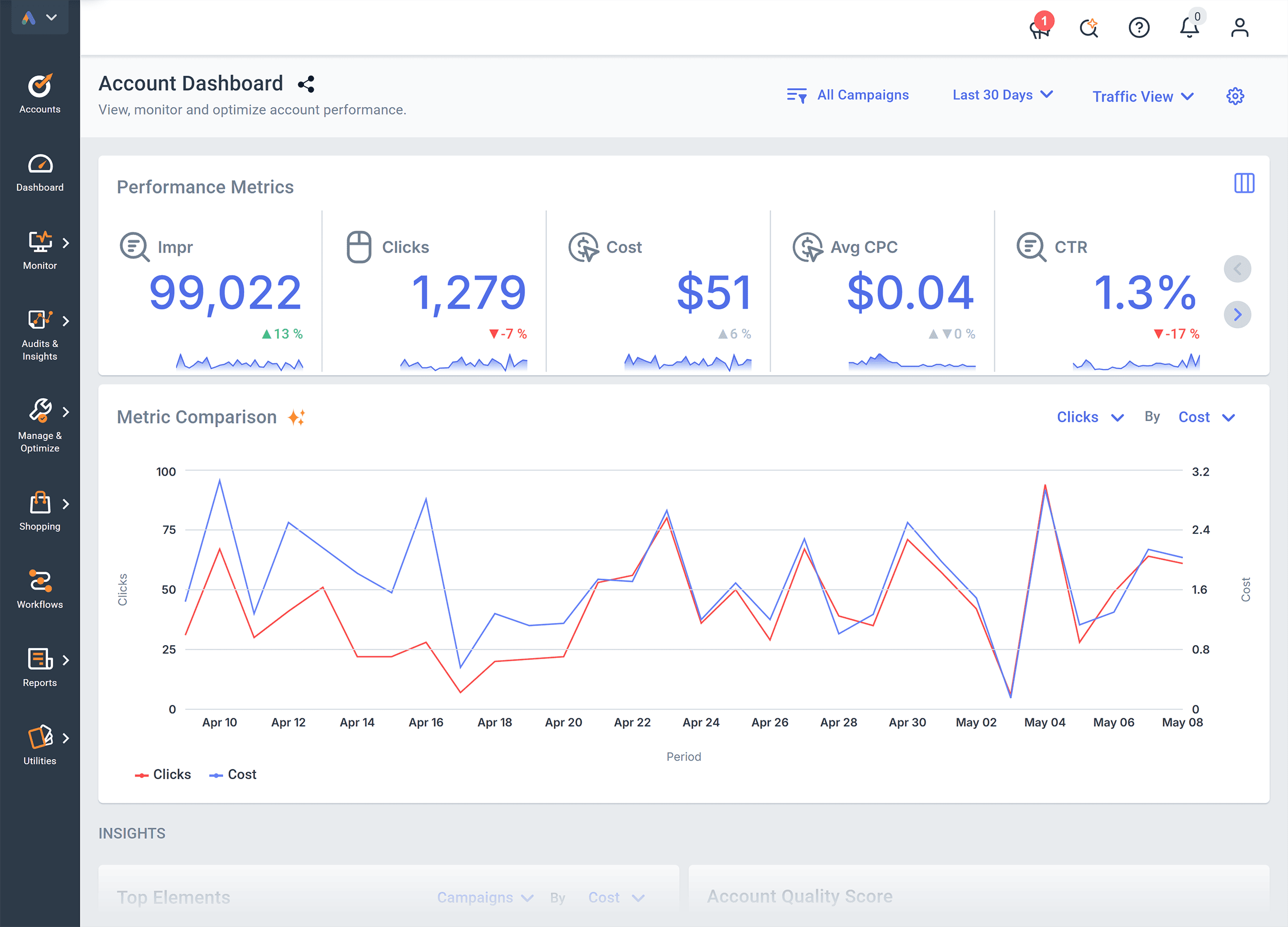Click the right arrow to see more metrics
Viewport: 1288px width, 927px height.
pyautogui.click(x=1238, y=314)
